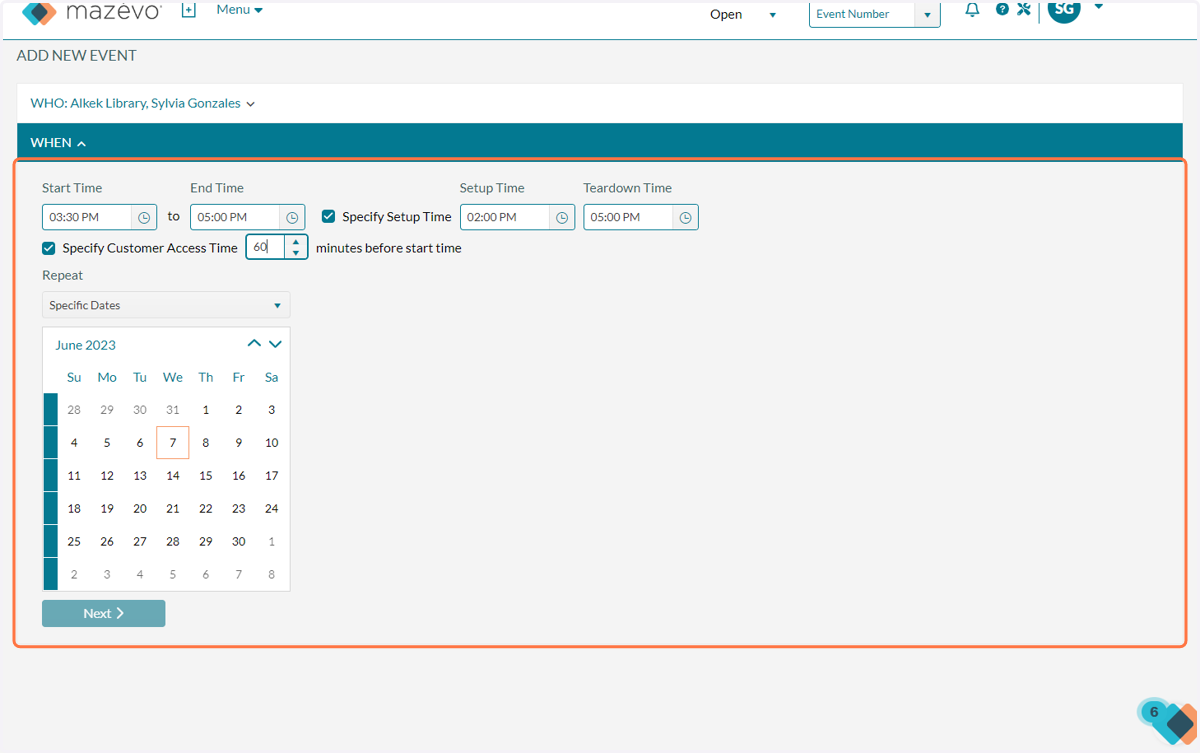Select June 23 in the calendar

coord(238,509)
